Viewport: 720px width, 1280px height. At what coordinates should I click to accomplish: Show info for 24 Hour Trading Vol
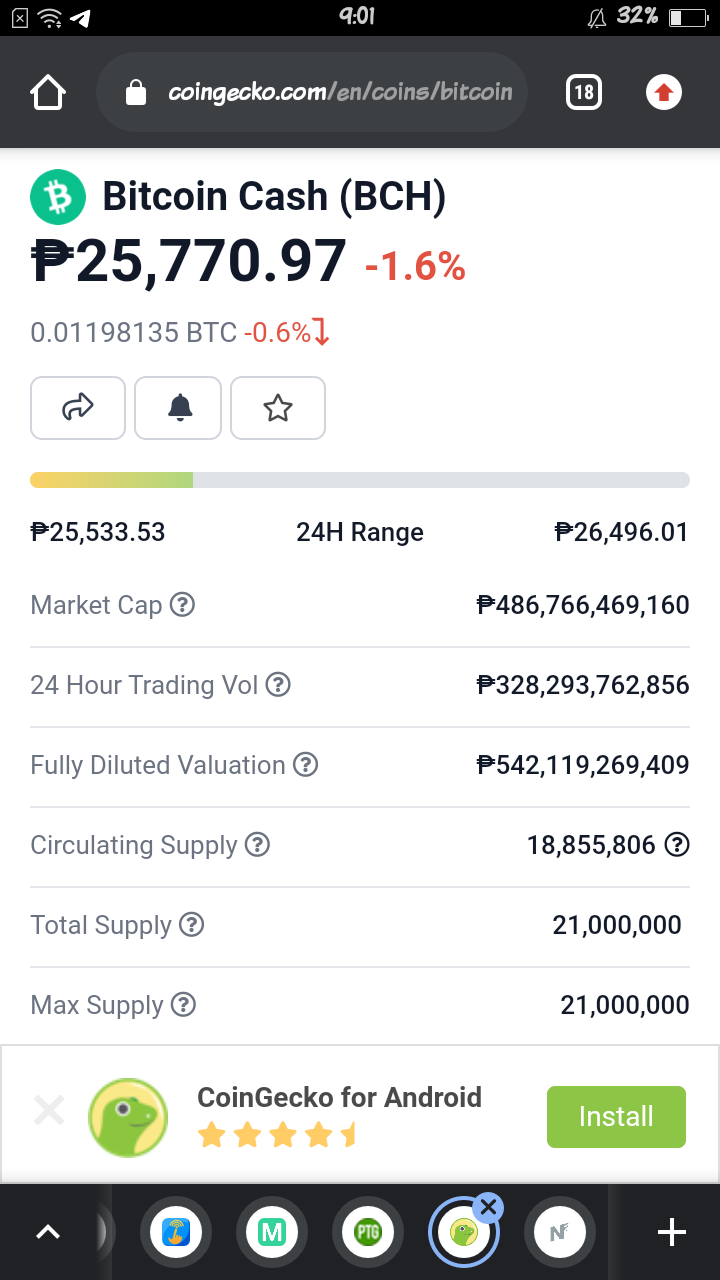(278, 685)
